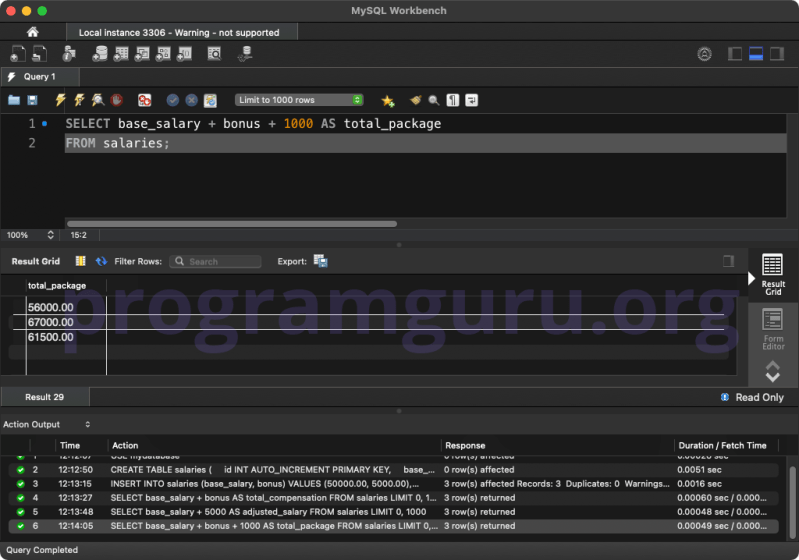Save query to favorites star icon
799x560 pixels.
coord(388,100)
